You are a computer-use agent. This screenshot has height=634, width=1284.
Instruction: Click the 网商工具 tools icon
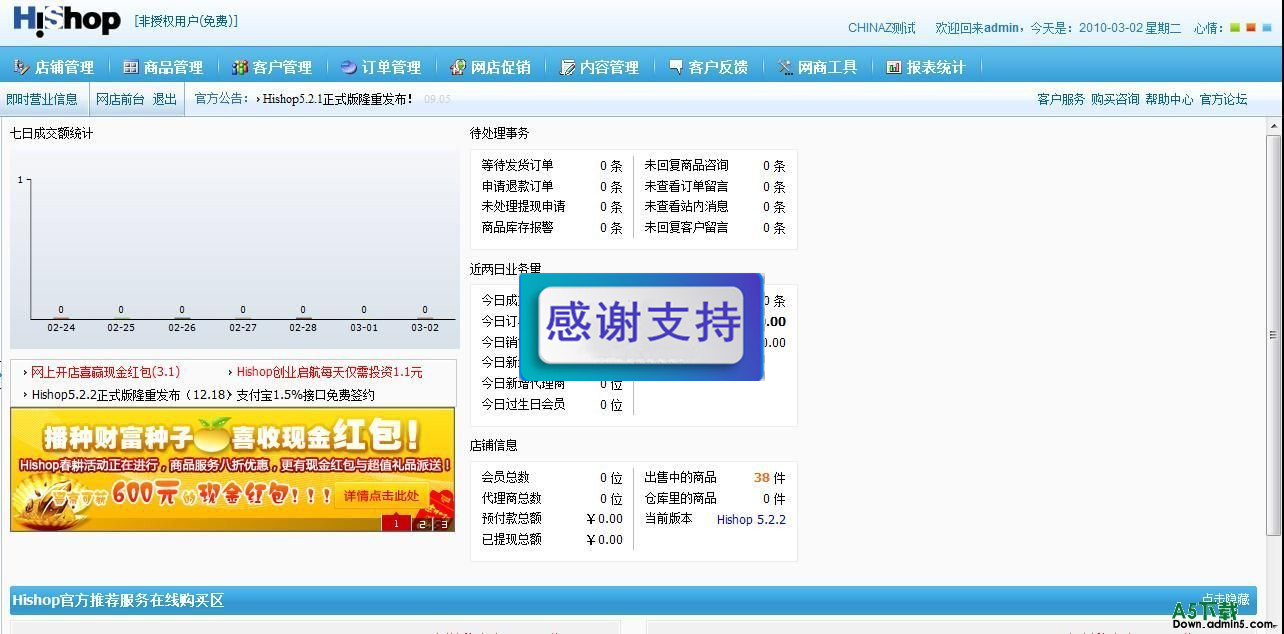click(x=785, y=67)
